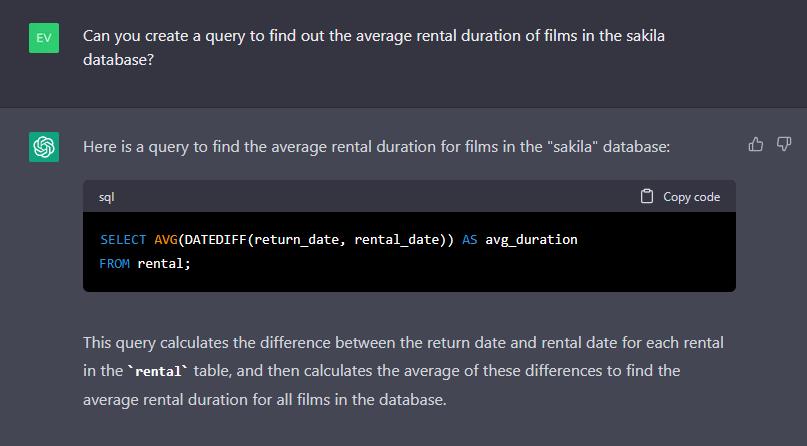Click the ChatGPT logo avatar
Viewport: 807px width, 446px height.
(44, 147)
